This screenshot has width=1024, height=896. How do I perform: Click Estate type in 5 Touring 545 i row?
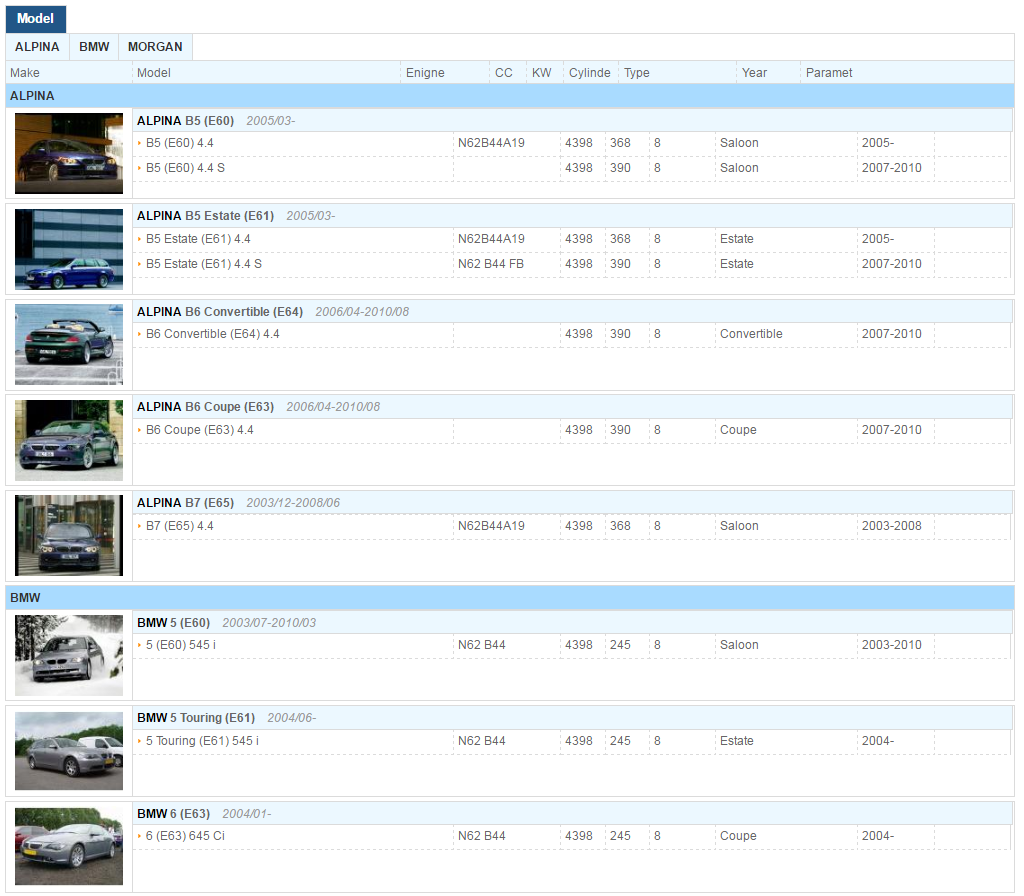tap(737, 741)
